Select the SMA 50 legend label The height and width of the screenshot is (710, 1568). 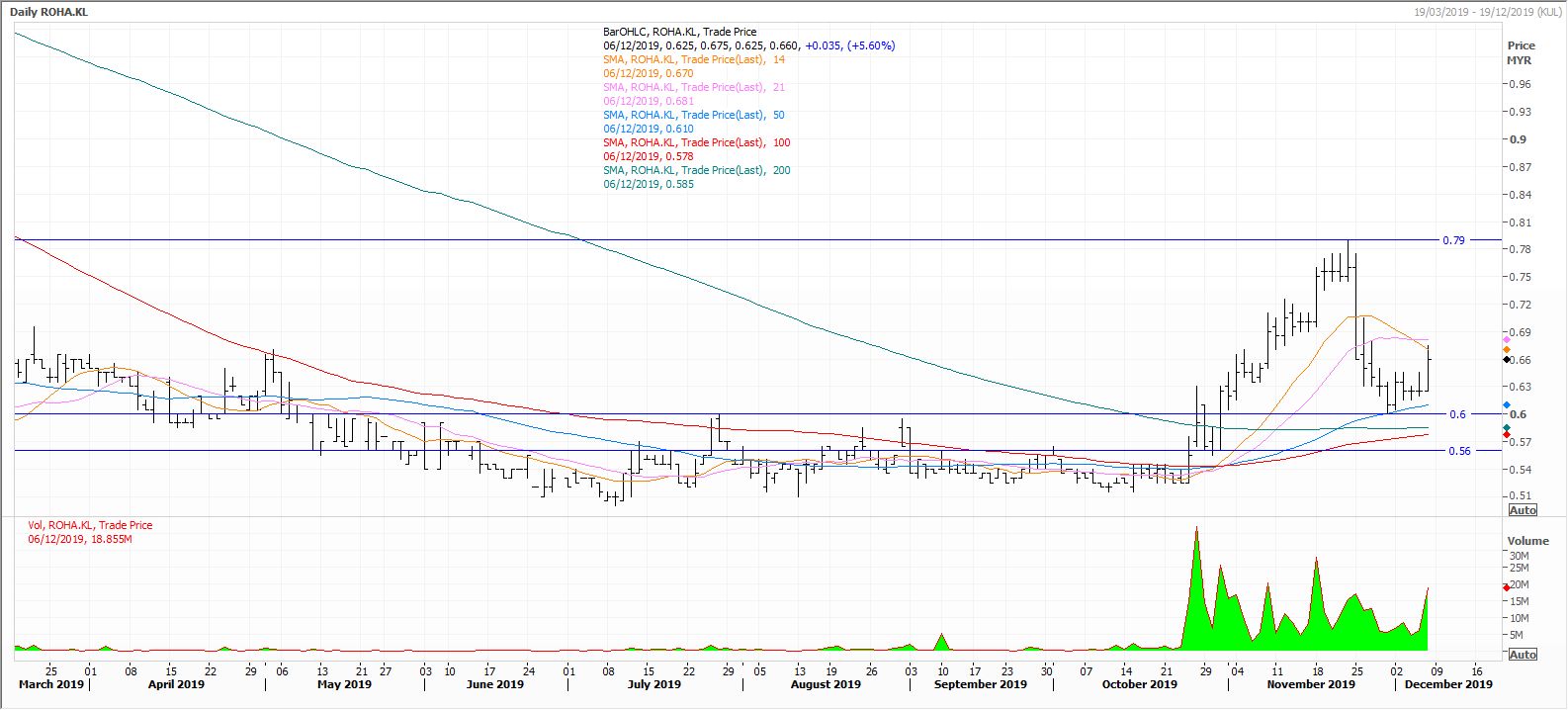tap(693, 115)
